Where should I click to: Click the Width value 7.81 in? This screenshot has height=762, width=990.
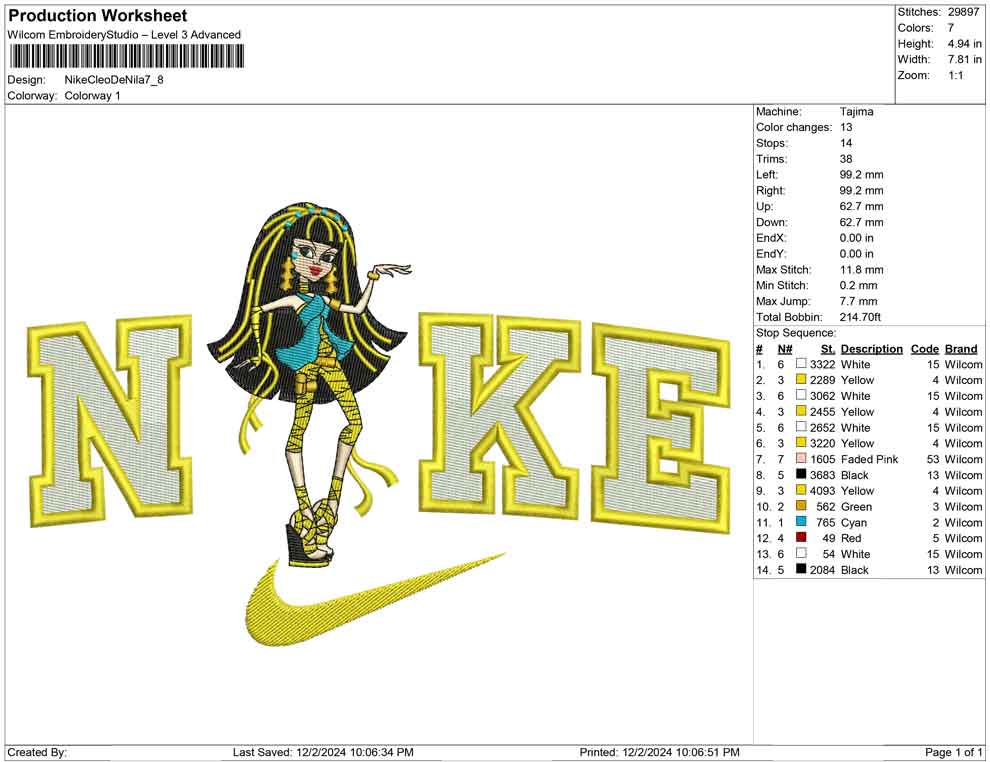[x=964, y=59]
